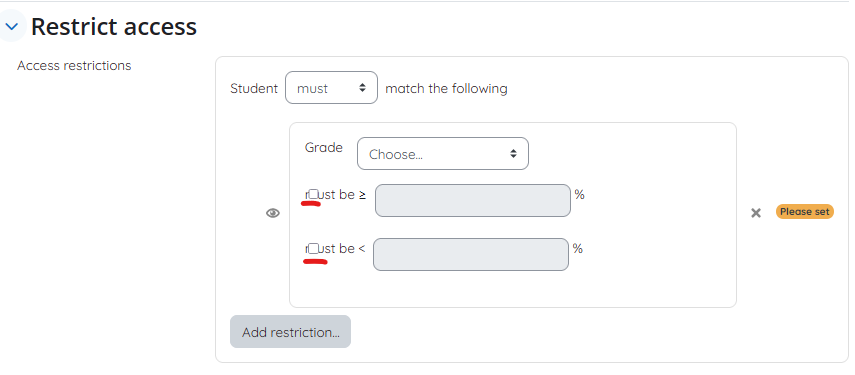Enable the must be < checkbox

tap(313, 249)
